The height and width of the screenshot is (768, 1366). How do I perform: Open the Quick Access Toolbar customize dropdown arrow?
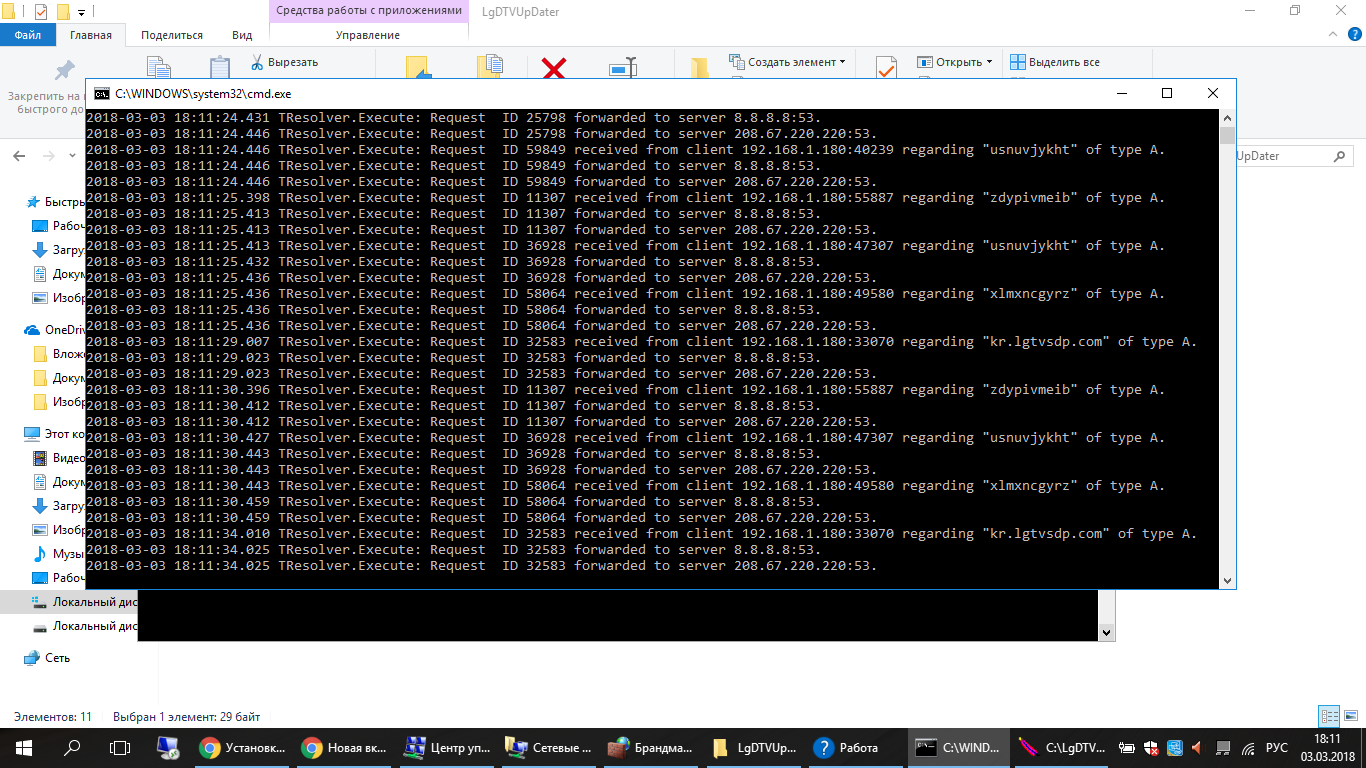81,12
